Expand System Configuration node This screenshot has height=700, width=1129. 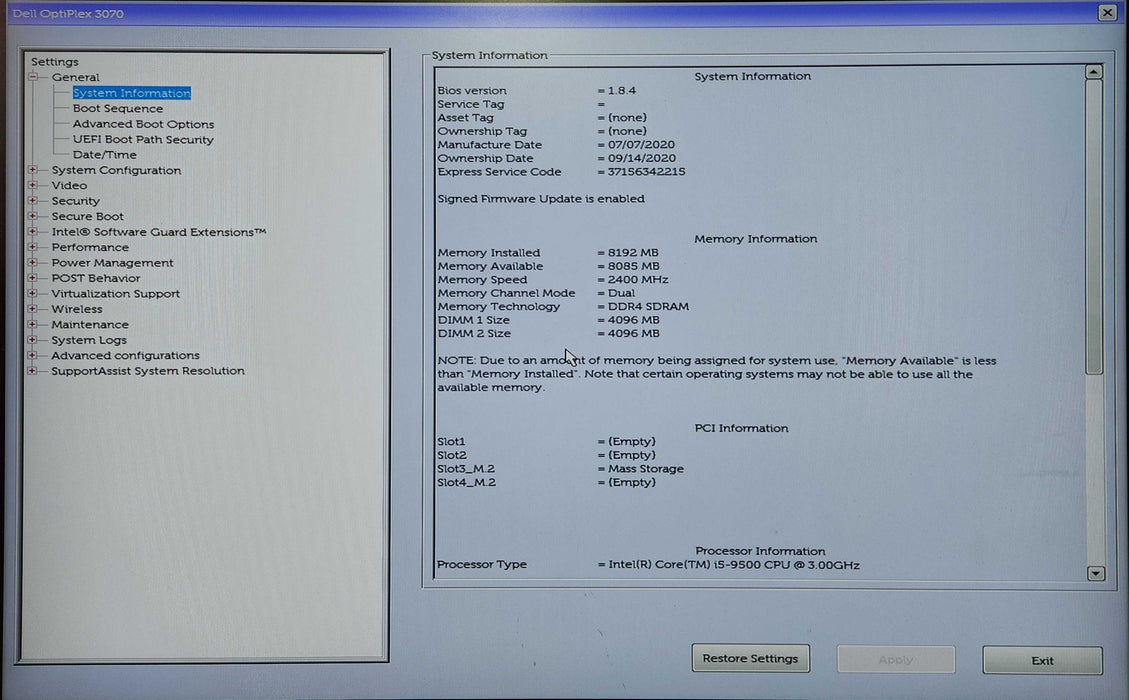(32, 170)
